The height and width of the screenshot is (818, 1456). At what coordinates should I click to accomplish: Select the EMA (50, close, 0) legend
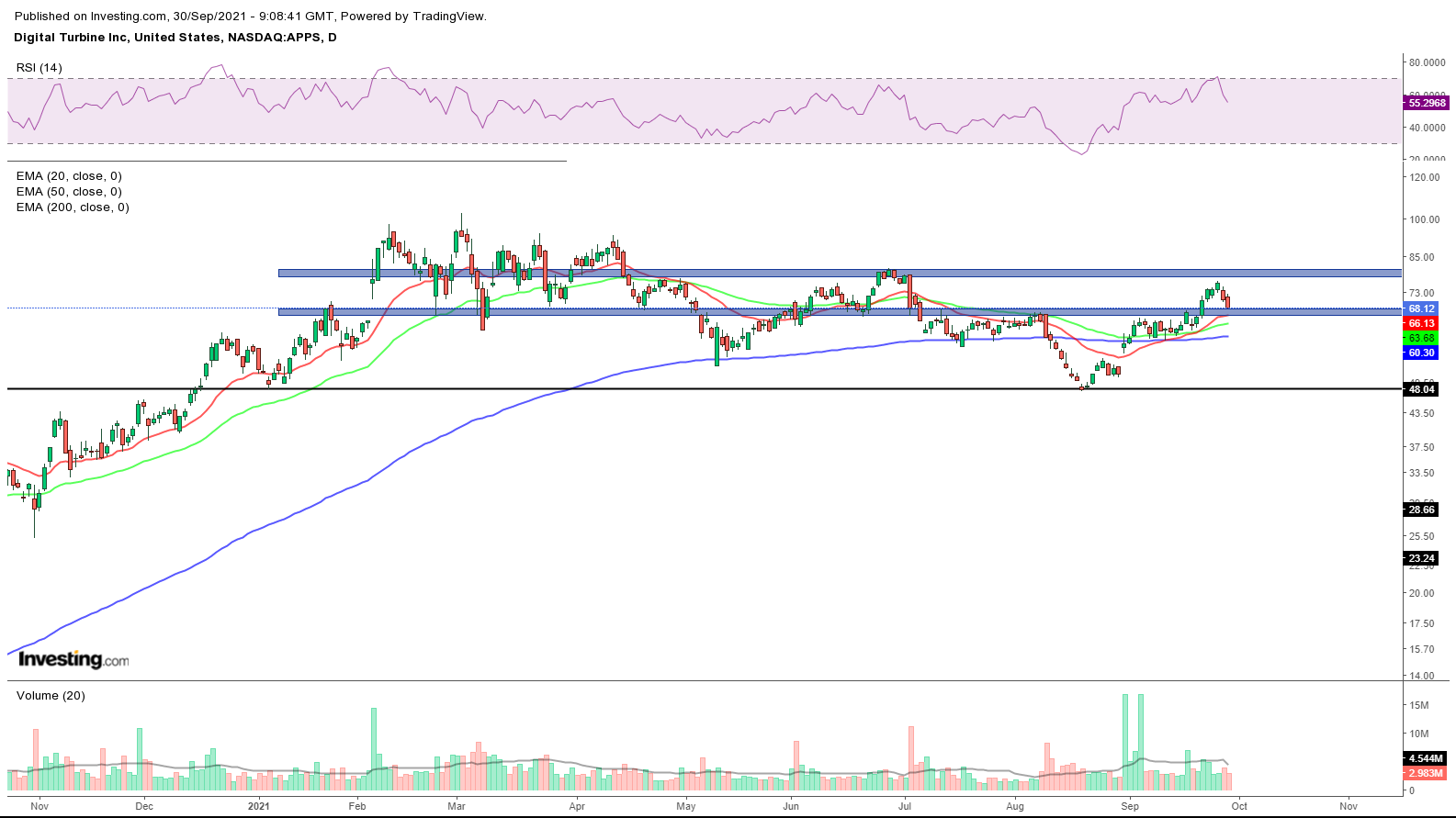[69, 192]
